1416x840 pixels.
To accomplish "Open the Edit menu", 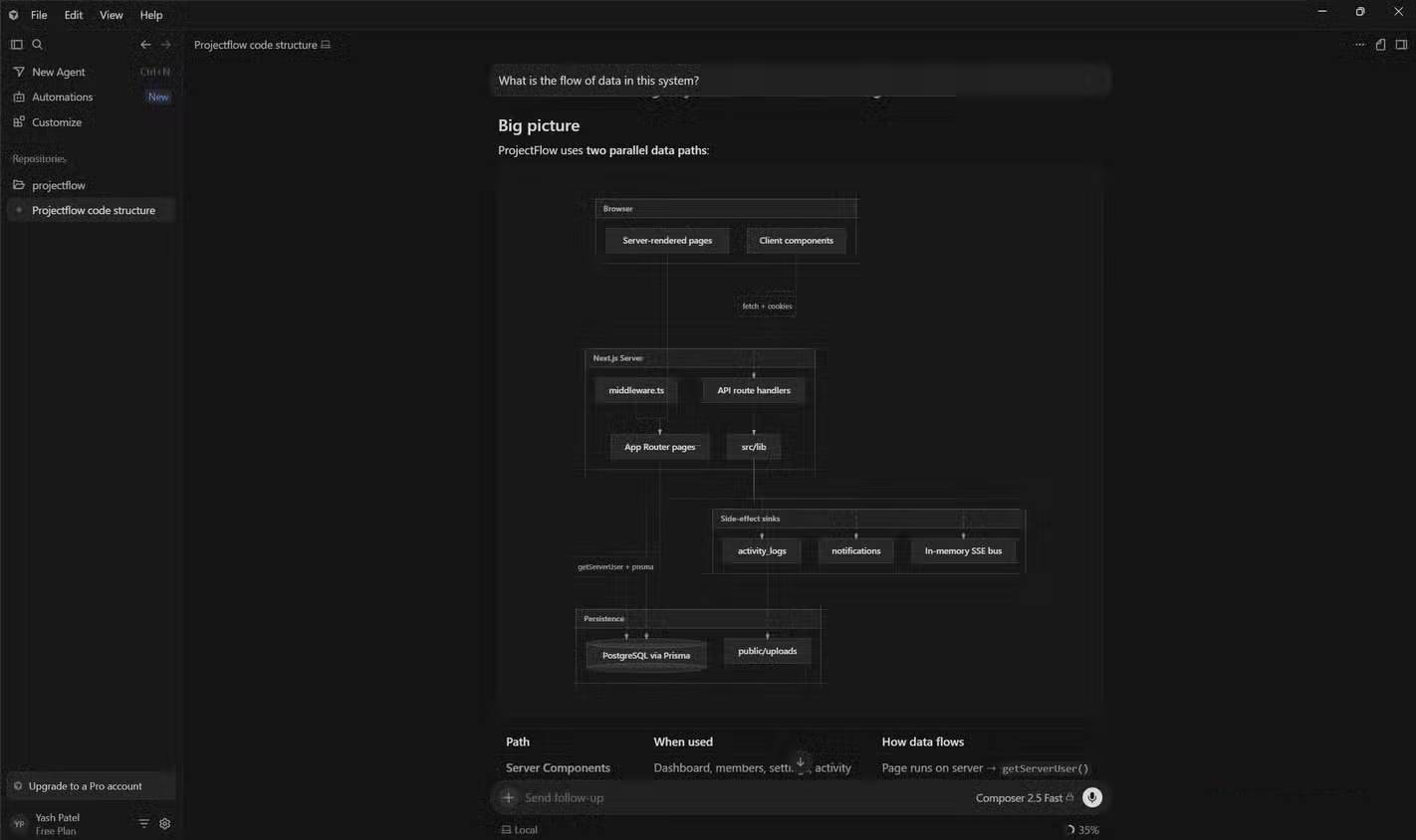I will coord(74,15).
